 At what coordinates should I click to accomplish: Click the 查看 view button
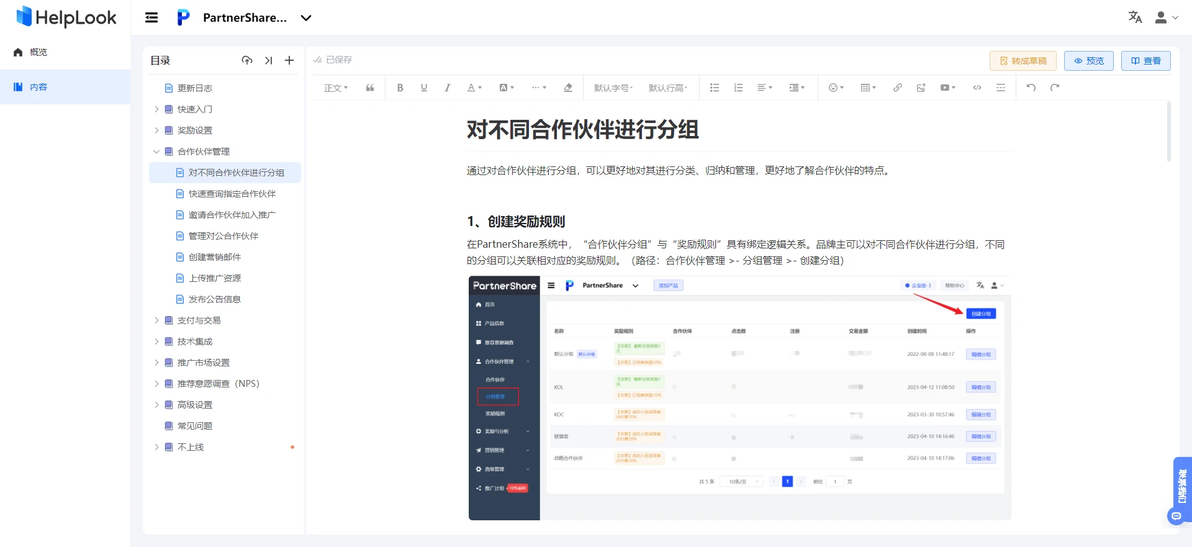tap(1146, 61)
